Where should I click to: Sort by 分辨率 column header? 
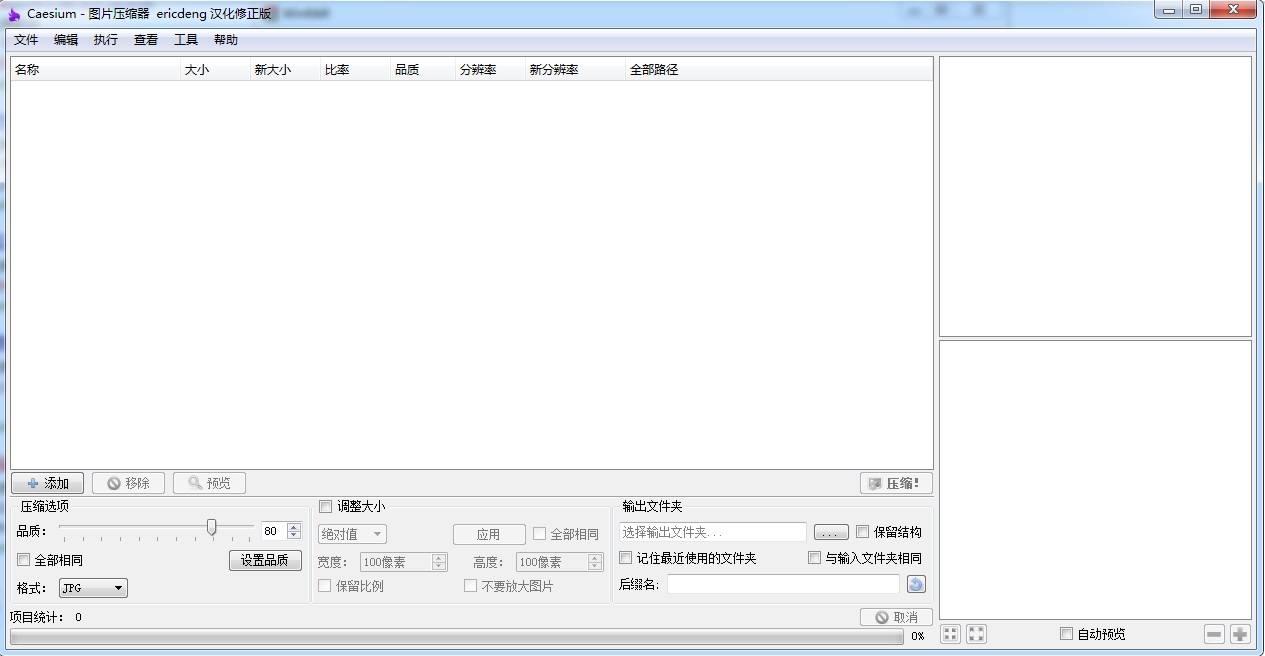tap(490, 70)
